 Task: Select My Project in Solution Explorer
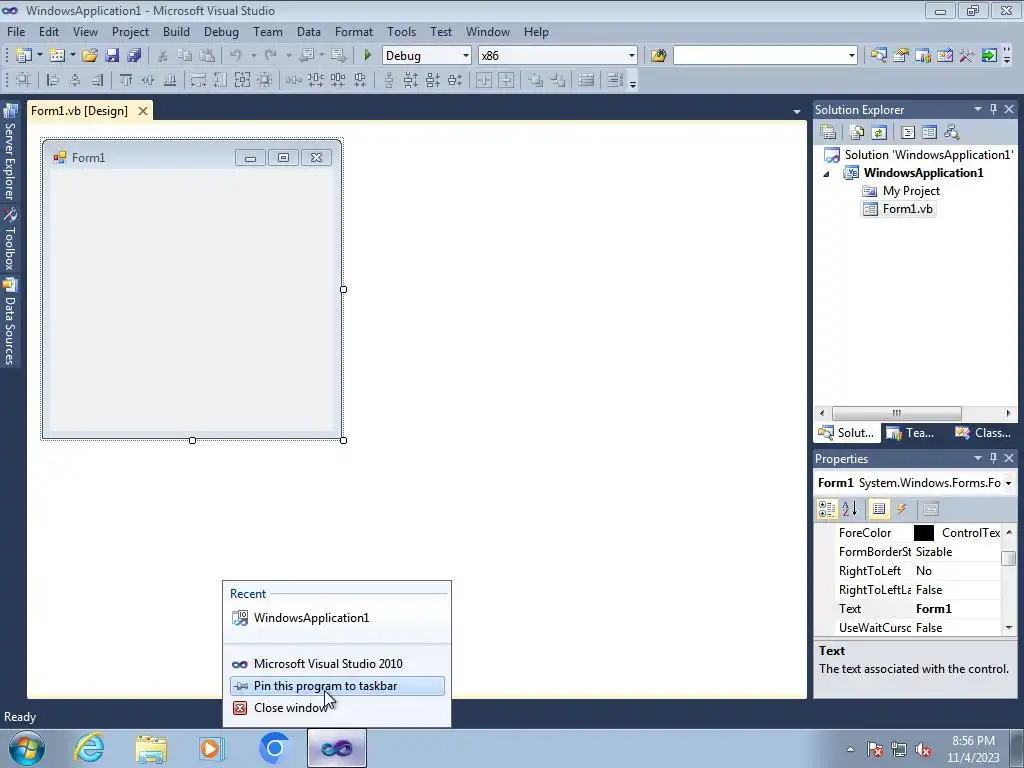point(901,191)
